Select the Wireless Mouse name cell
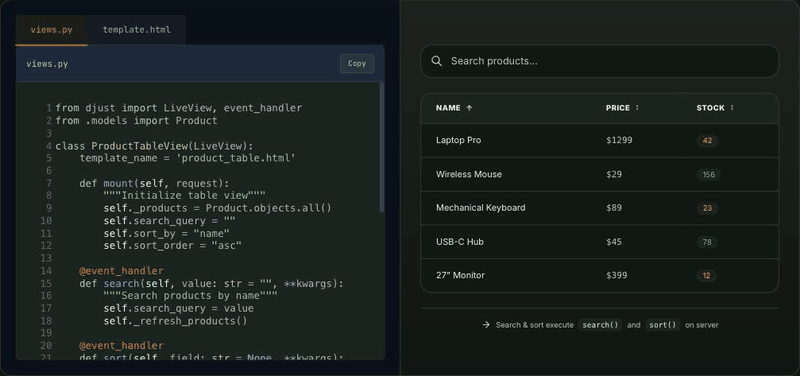Viewport: 800px width, 376px height. tap(469, 174)
